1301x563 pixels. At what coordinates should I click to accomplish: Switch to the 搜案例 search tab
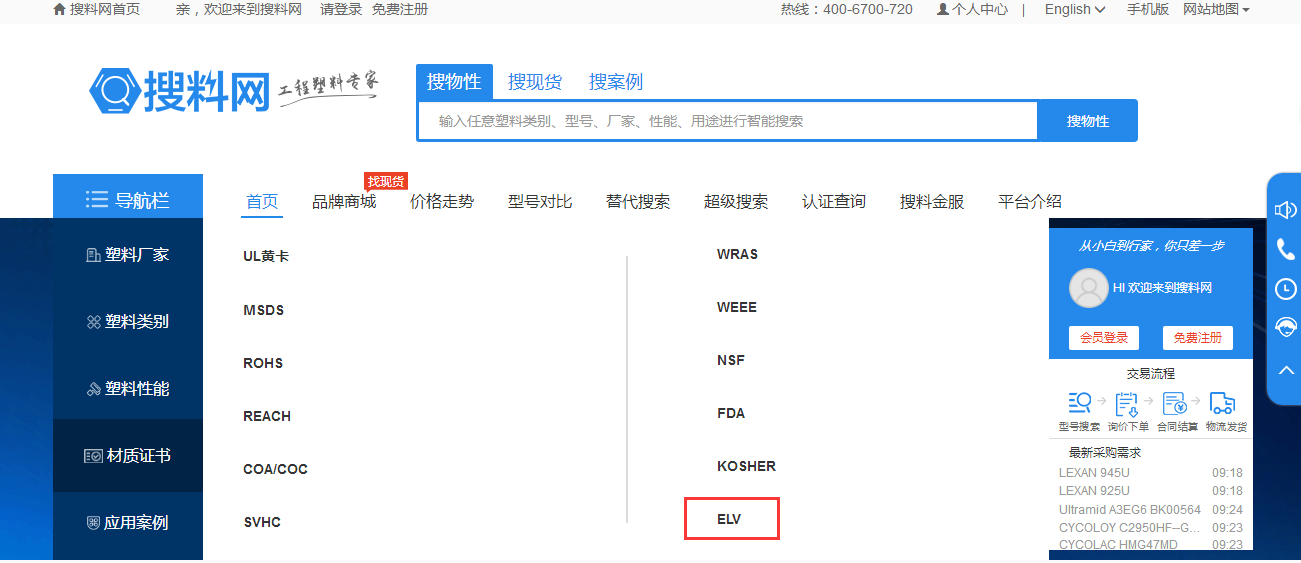[x=615, y=82]
